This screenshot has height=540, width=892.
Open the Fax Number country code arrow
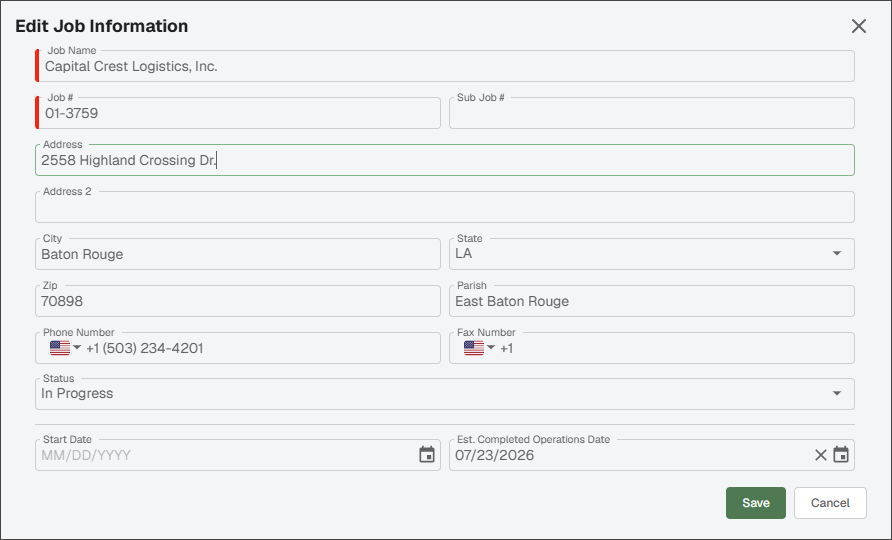(491, 348)
